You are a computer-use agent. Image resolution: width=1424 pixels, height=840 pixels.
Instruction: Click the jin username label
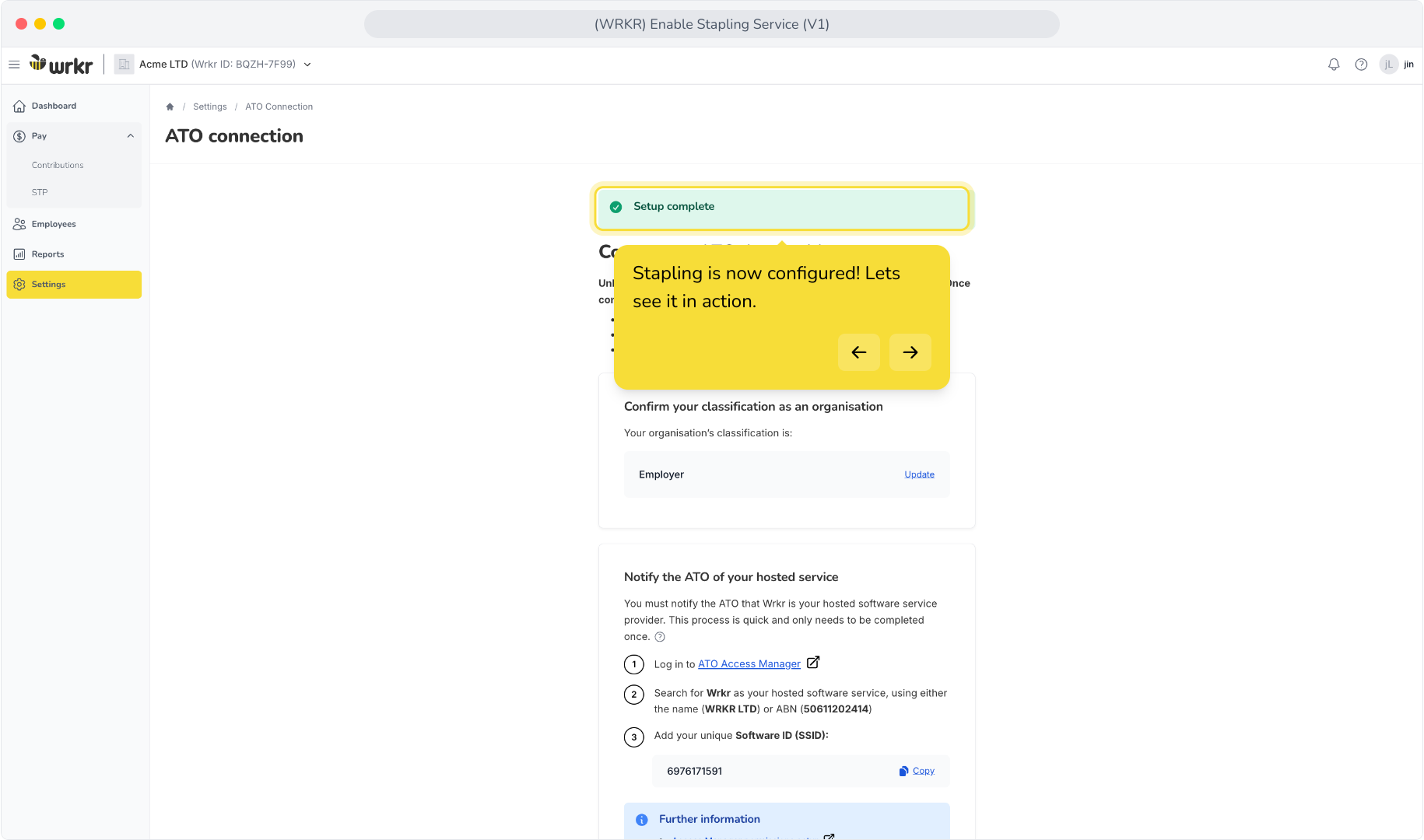point(1408,65)
